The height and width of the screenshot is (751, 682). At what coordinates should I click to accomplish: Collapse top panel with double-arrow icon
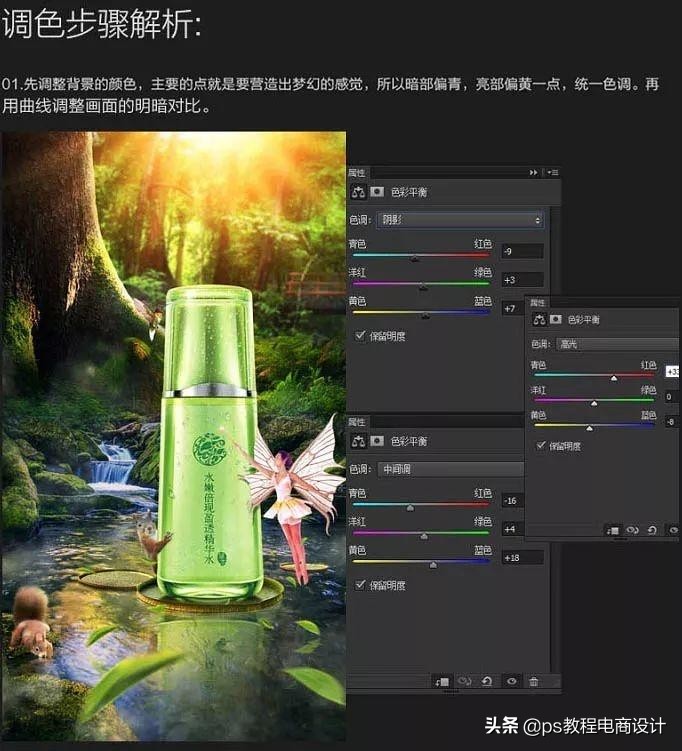[533, 172]
